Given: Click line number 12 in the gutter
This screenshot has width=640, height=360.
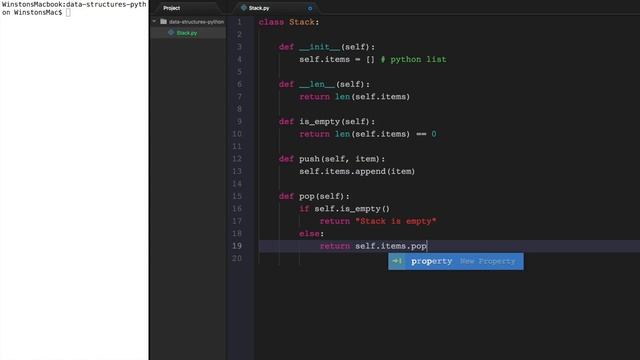Looking at the screenshot, I should click(x=237, y=159).
